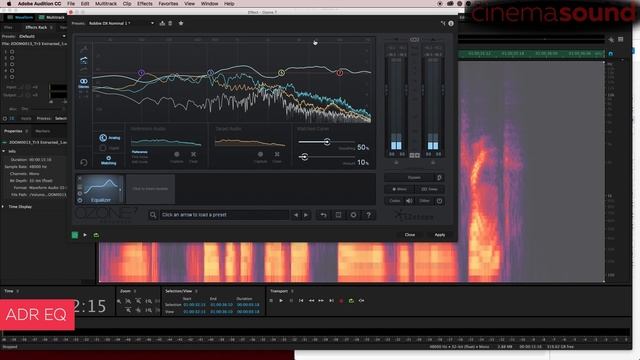Click bypass power icon beside Dither
Image resolution: width=640 pixels, height=360 pixels.
[x=439, y=201]
